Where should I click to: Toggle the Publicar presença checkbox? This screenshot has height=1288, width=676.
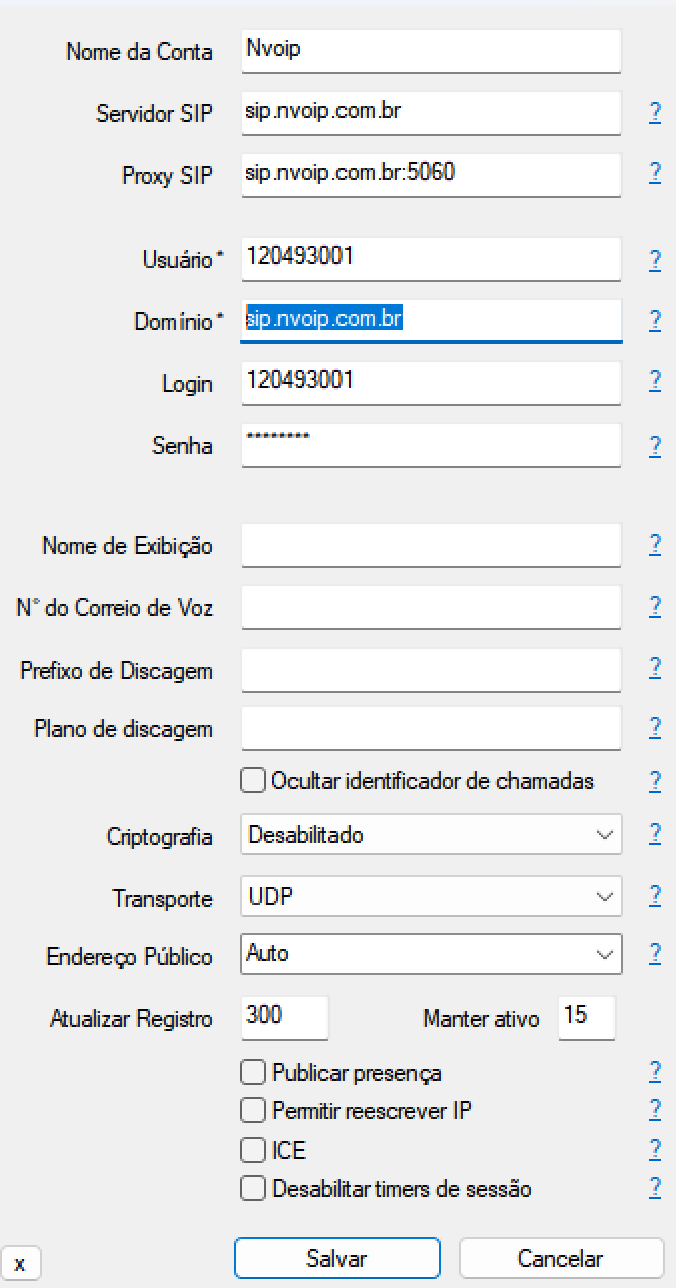253,1073
